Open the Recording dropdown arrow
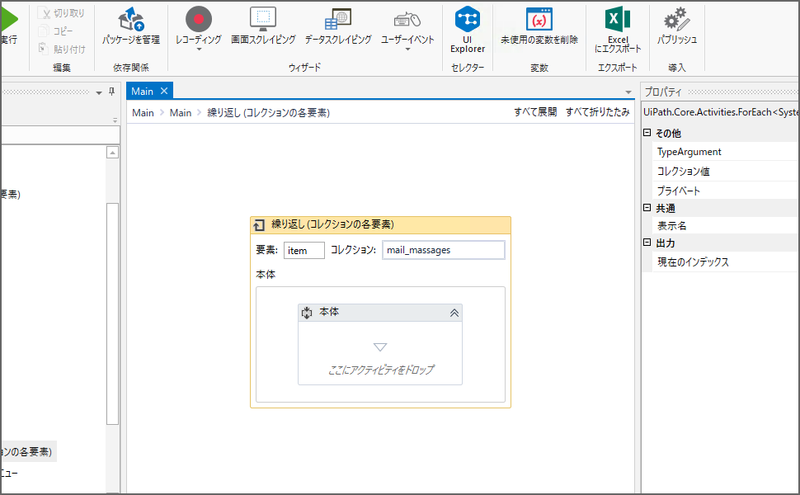 click(198, 50)
